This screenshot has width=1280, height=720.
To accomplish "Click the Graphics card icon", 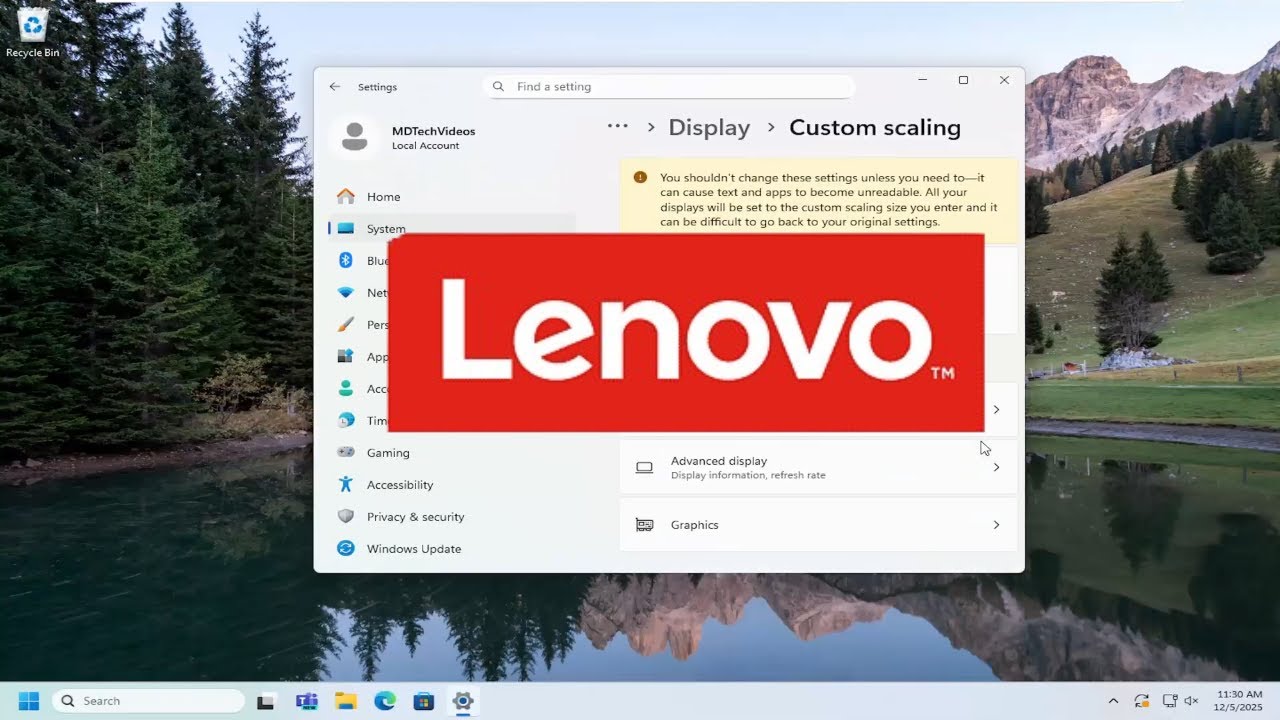I will 645,525.
